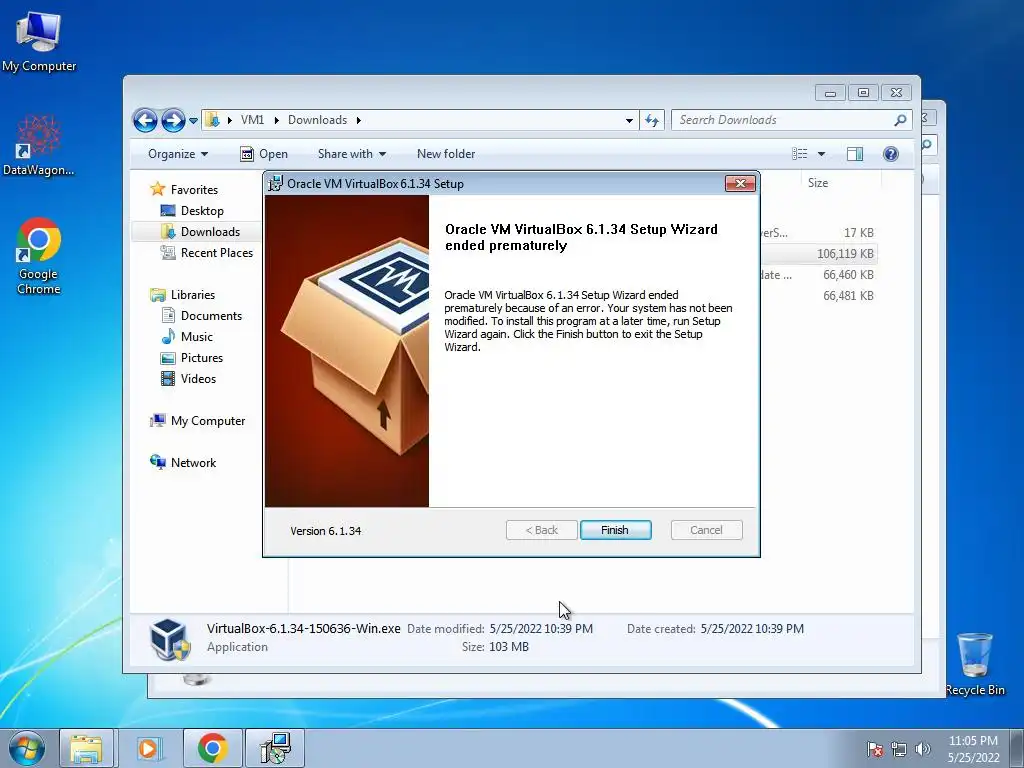The width and height of the screenshot is (1024, 768).
Task: Click the taskbar clock showing 11:05 PM
Action: point(973,749)
